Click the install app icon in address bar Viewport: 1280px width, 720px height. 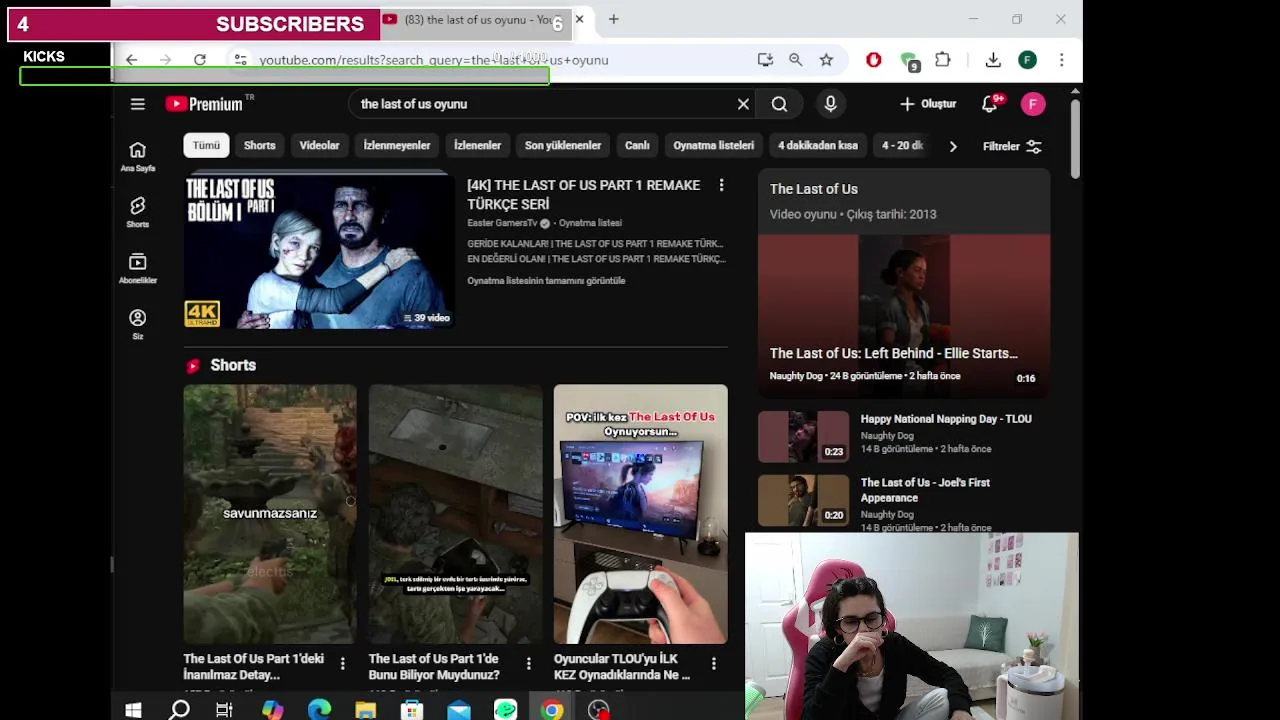(x=765, y=60)
